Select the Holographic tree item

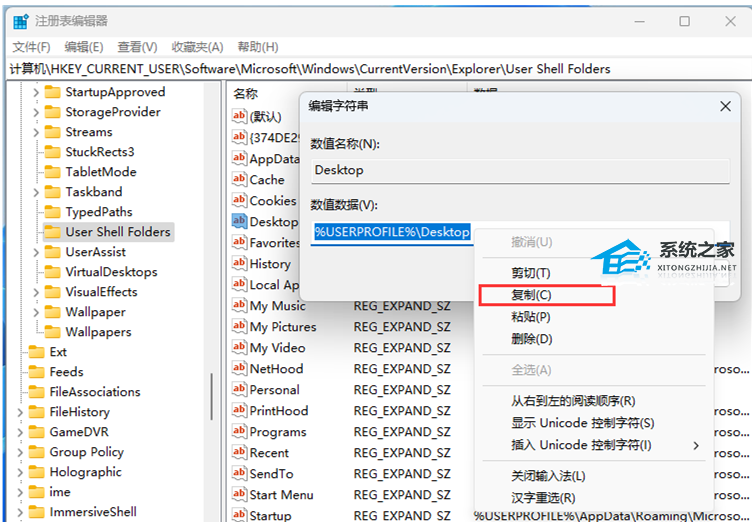point(85,472)
